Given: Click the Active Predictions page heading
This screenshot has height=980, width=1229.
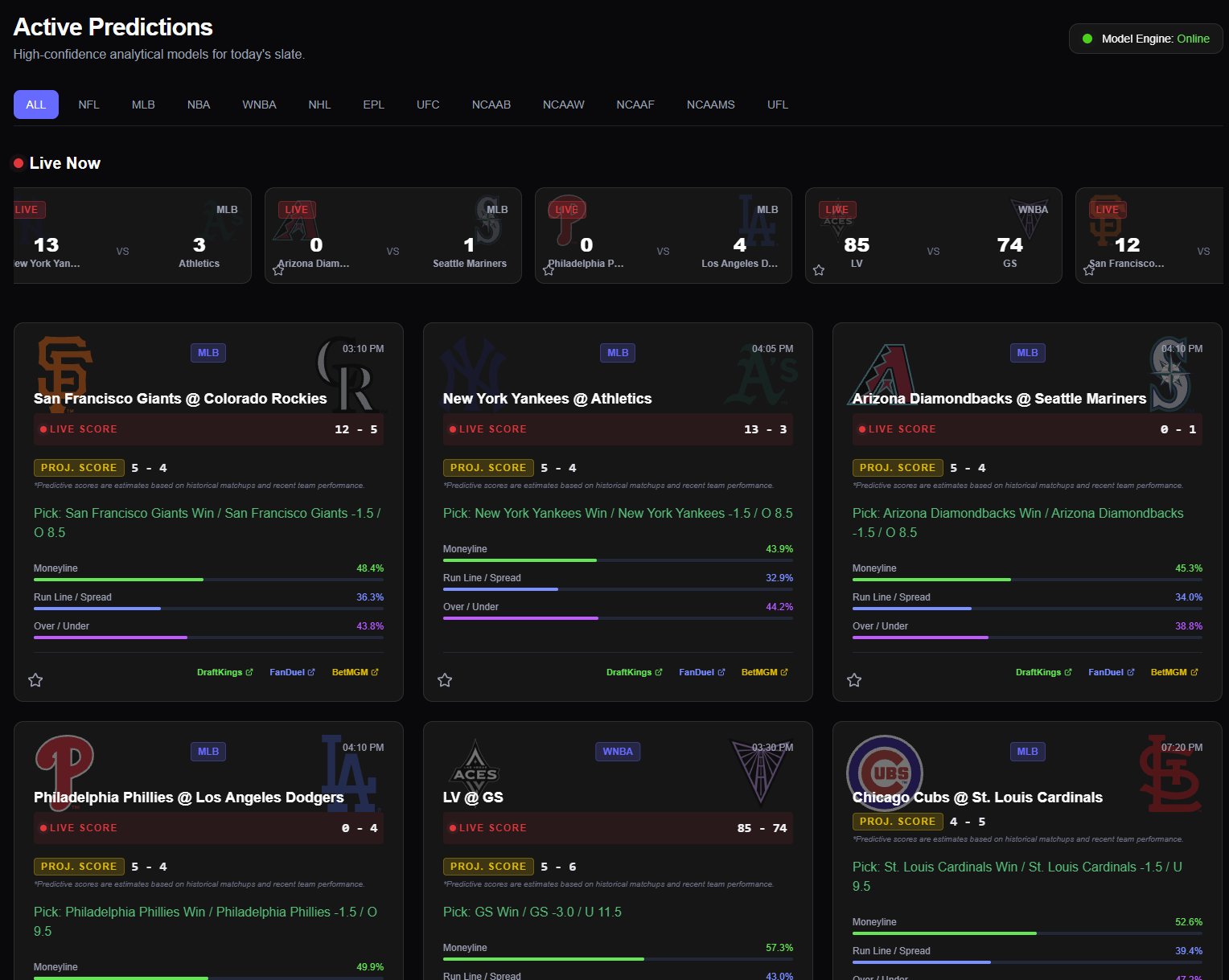Looking at the screenshot, I should tap(113, 27).
